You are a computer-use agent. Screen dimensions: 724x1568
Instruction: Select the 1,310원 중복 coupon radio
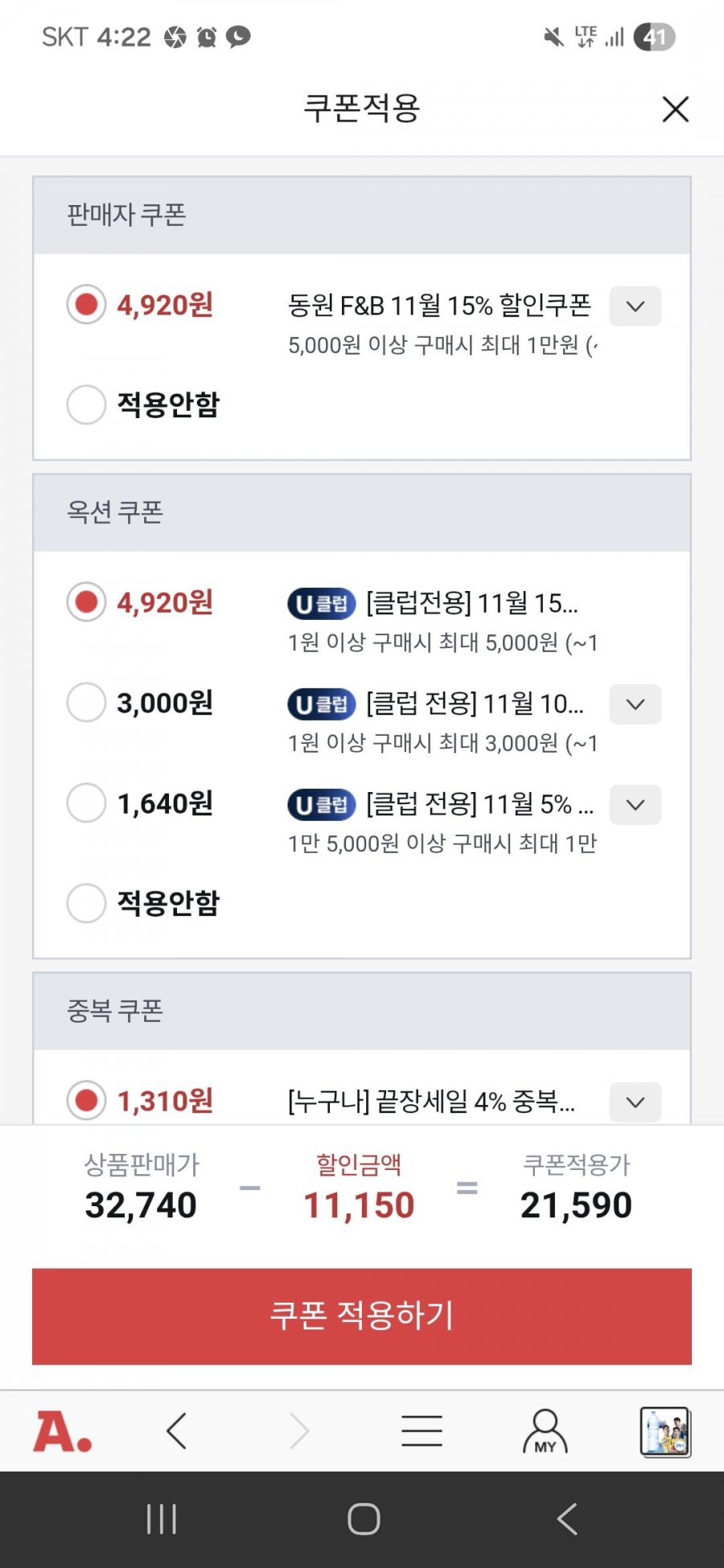pyautogui.click(x=86, y=1101)
